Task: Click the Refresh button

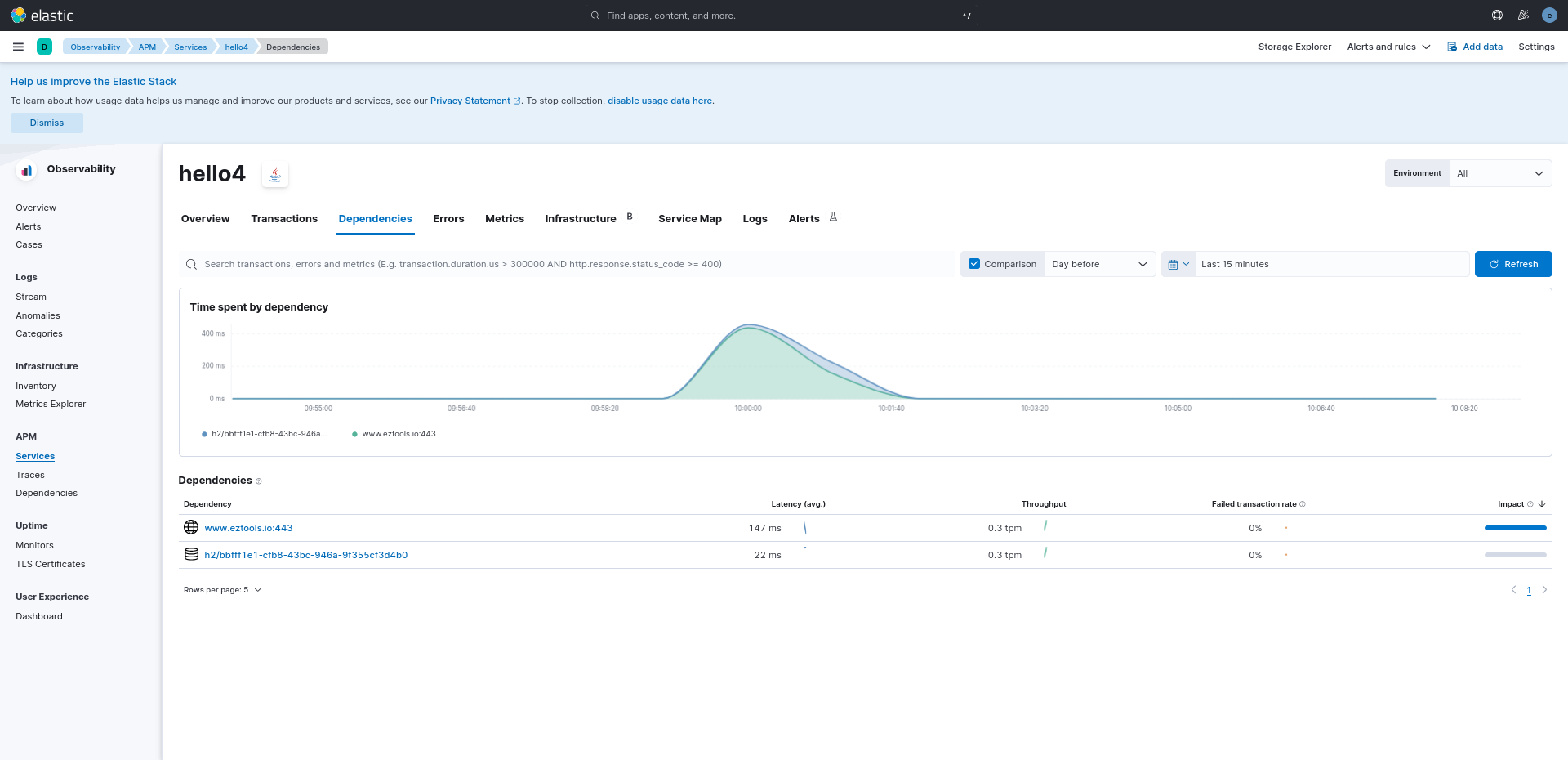Action: tap(1513, 264)
